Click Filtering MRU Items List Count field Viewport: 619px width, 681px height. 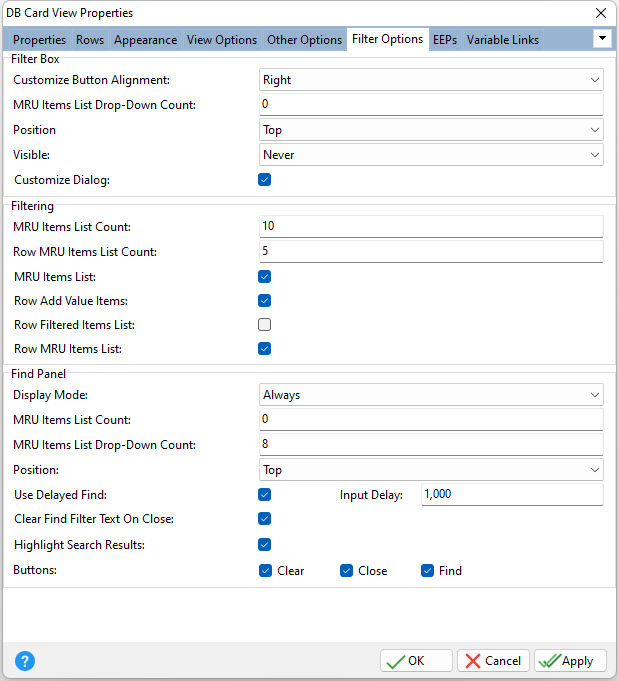coord(431,226)
